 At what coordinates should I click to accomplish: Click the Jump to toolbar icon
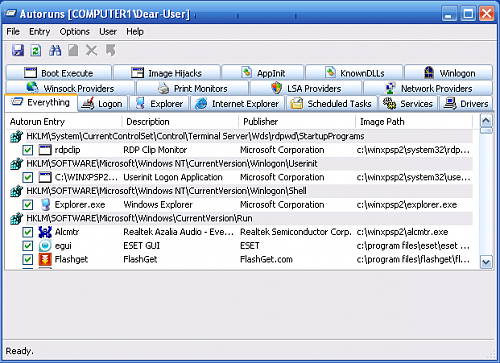(110, 50)
